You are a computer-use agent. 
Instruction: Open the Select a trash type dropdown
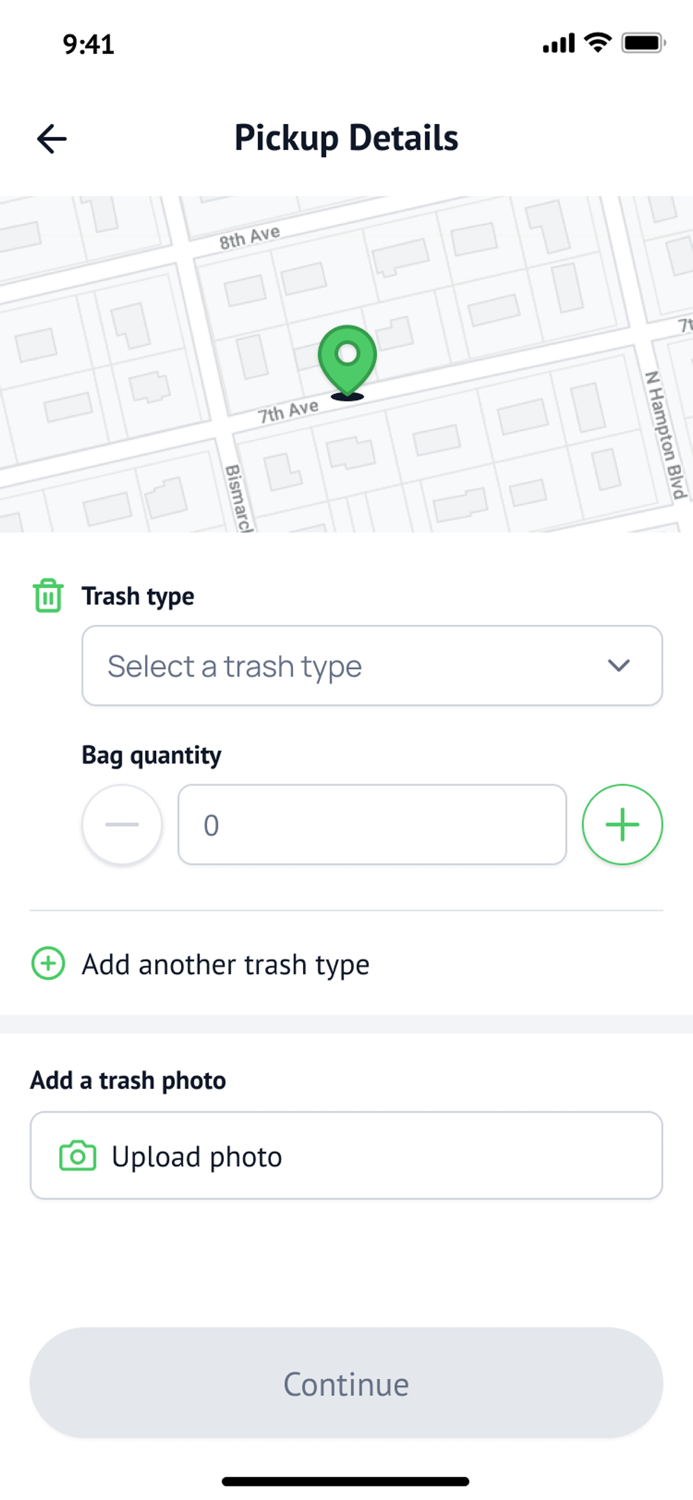point(372,665)
